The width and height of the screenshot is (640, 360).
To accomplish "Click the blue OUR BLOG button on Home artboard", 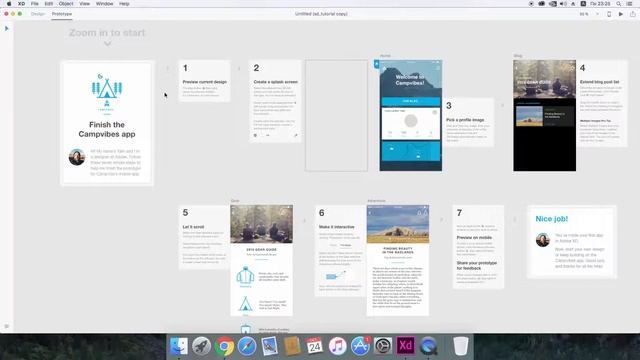I will point(411,101).
